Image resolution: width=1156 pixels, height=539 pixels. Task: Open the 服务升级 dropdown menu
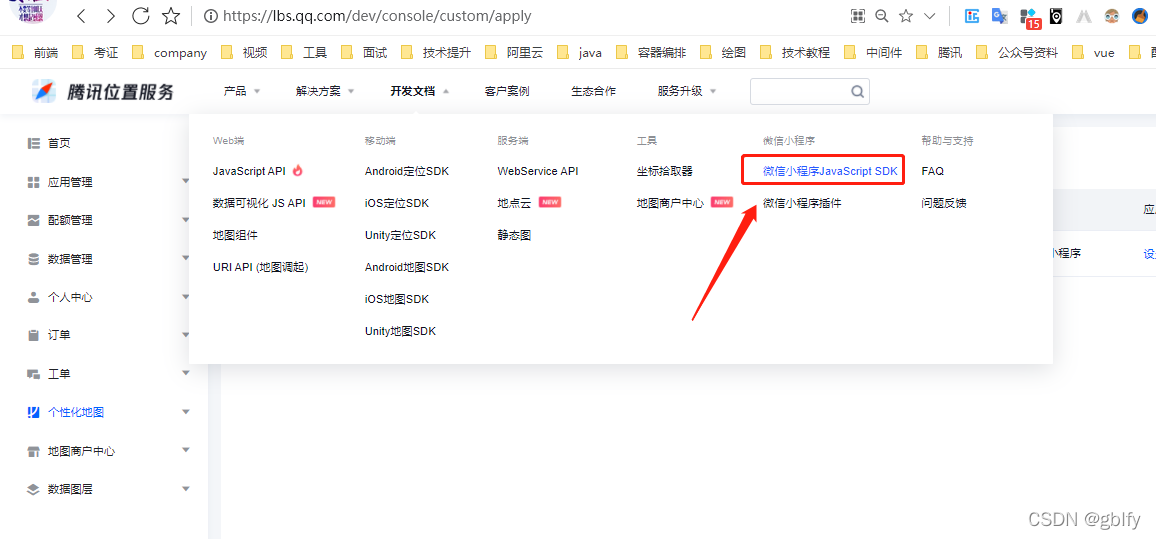click(687, 91)
